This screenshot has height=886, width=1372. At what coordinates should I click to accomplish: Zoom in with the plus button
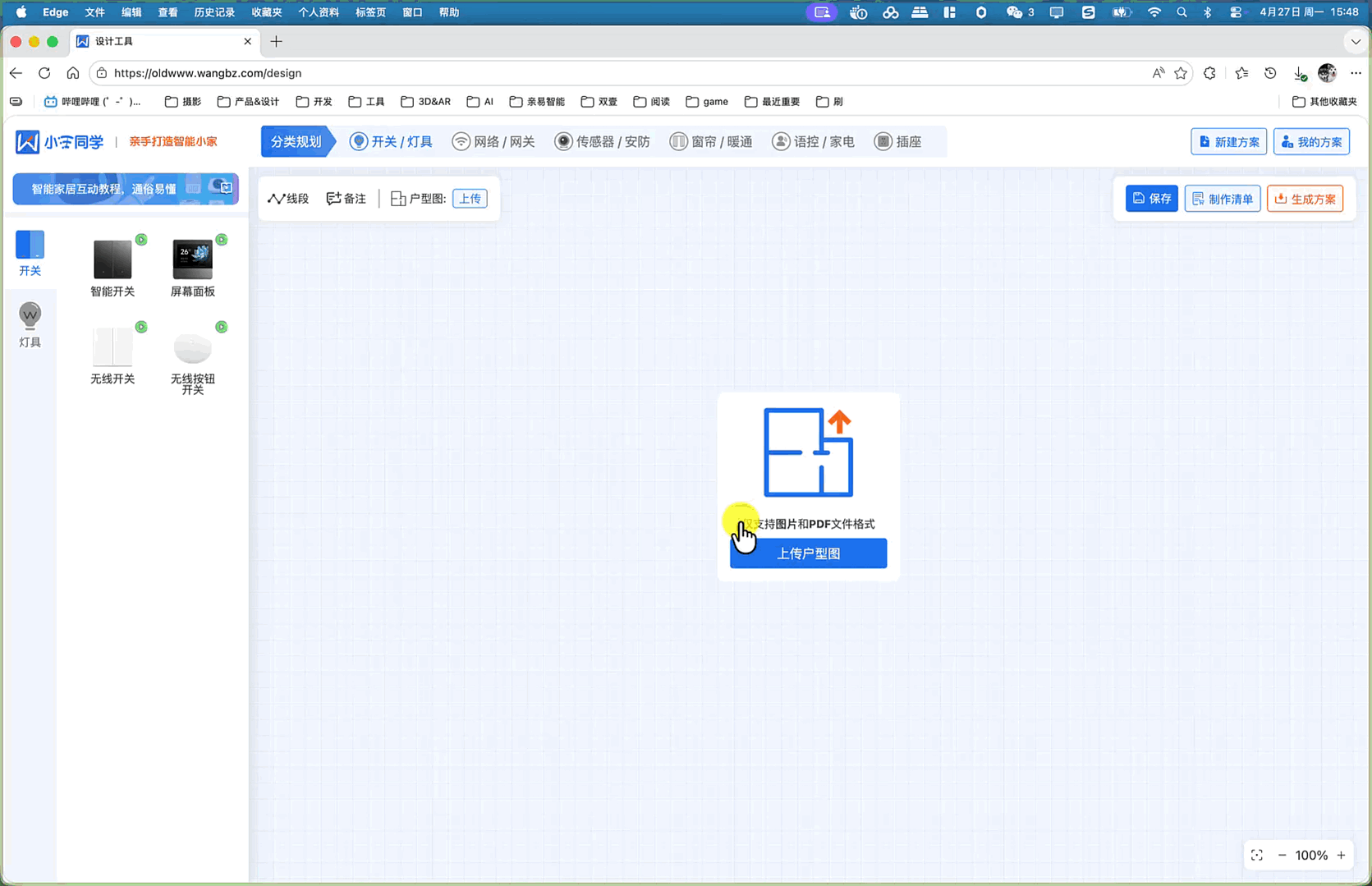(1341, 856)
